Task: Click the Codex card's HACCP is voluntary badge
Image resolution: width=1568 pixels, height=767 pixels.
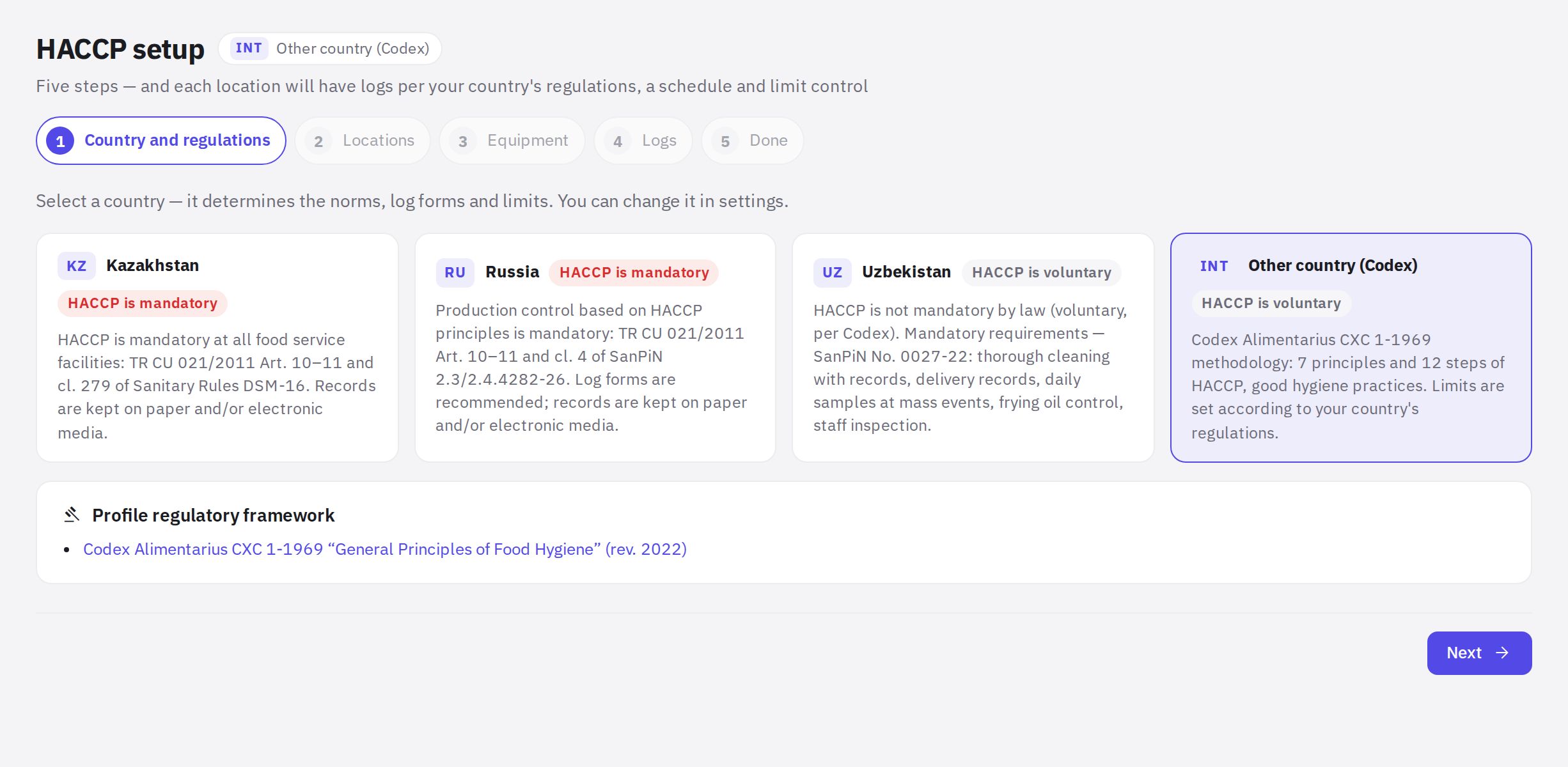Action: coord(1271,304)
